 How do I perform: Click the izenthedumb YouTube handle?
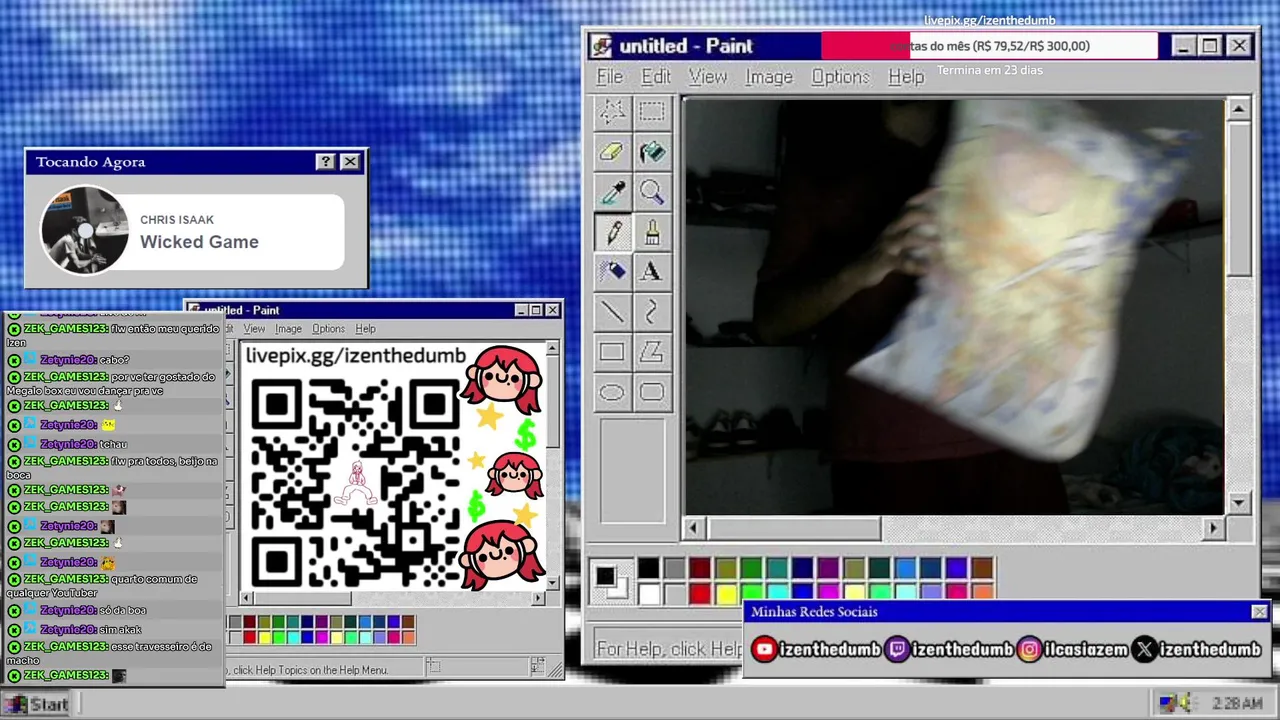829,650
